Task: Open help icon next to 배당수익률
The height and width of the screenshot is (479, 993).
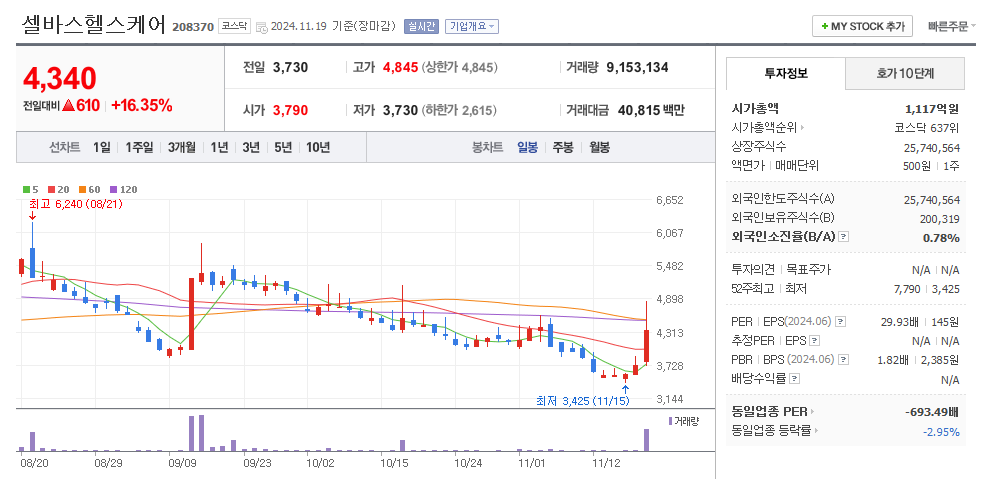Action: point(794,379)
